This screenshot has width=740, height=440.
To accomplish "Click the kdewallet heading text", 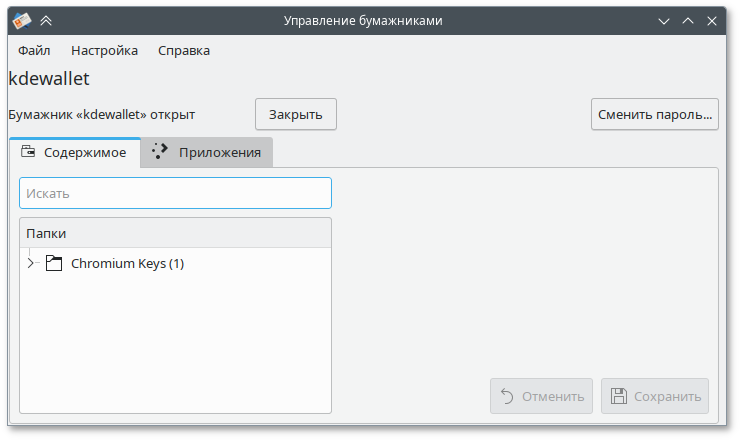I will point(49,79).
